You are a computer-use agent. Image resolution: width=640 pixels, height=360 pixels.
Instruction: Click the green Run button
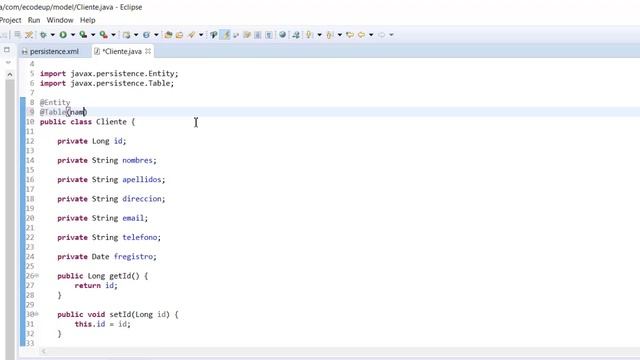point(63,35)
